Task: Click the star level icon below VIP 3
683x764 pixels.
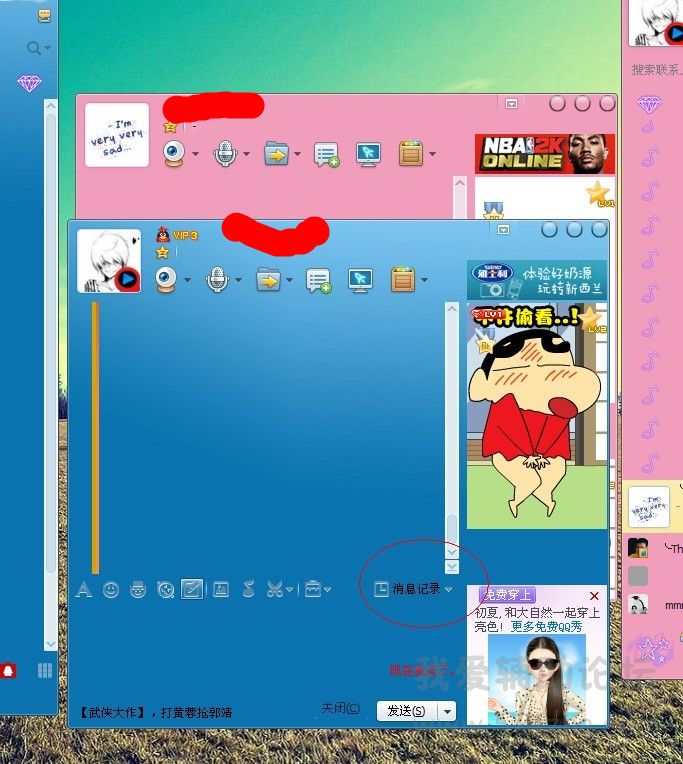Action: (162, 252)
